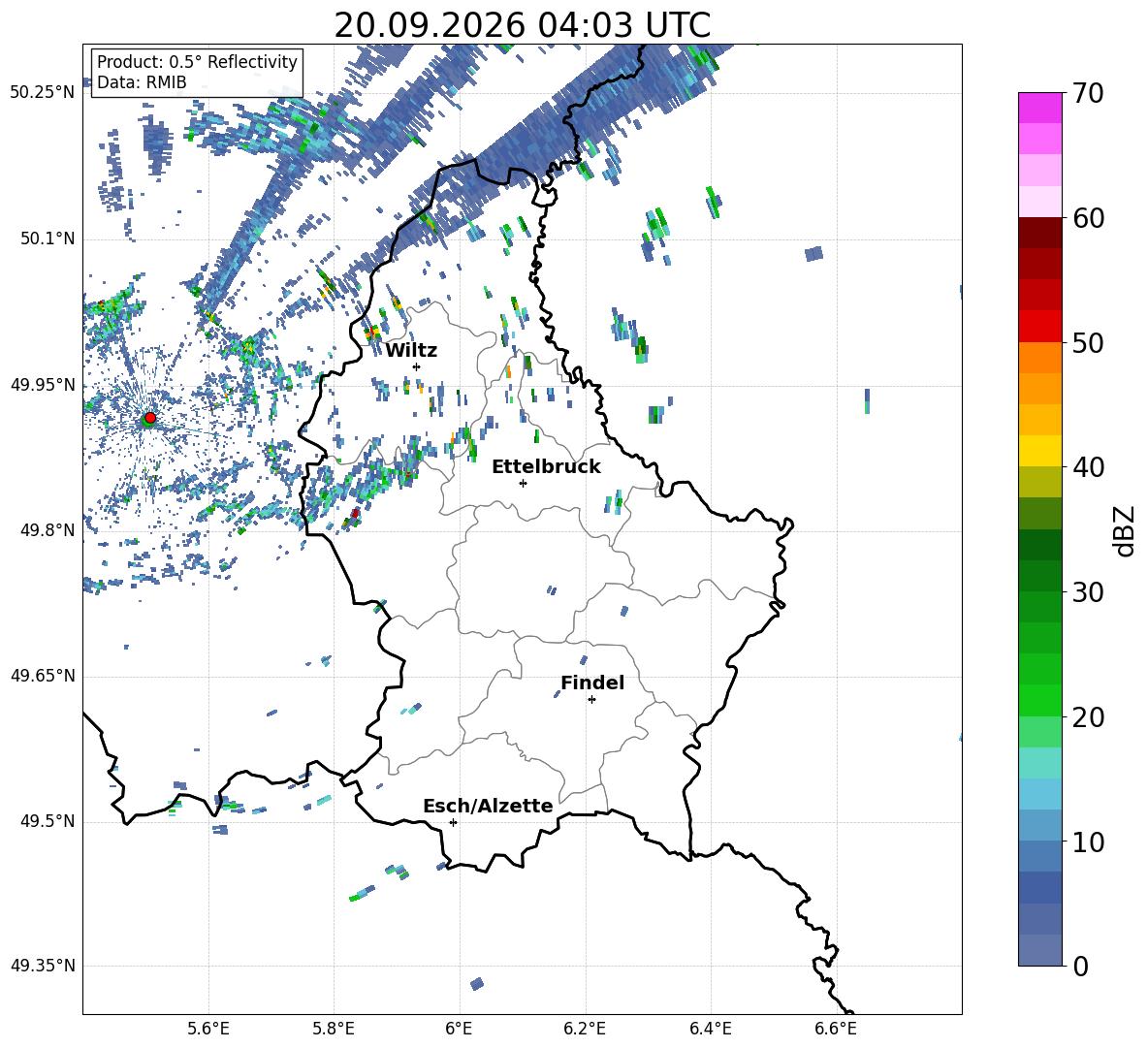Viewport: 1148px width, 1048px height.
Task: Select the Esch/Alzette city label
Action: (x=488, y=806)
